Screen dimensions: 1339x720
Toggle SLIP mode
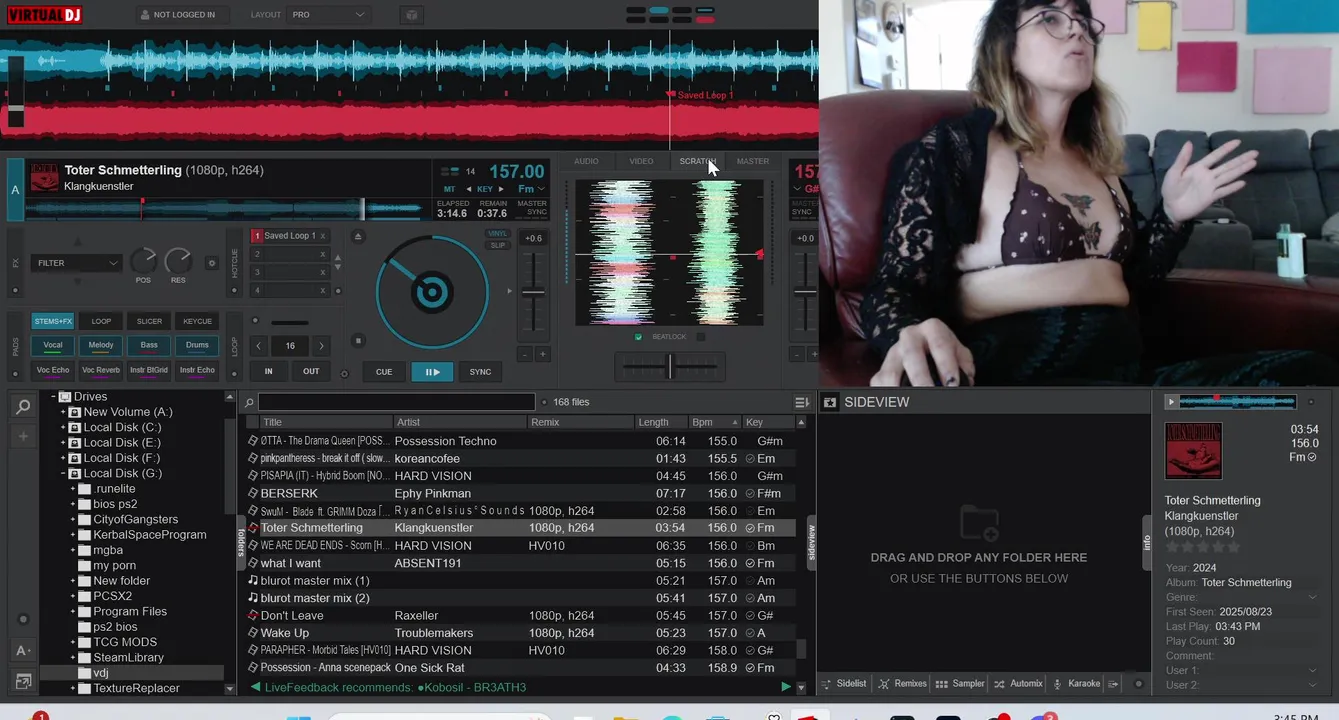[x=498, y=245]
